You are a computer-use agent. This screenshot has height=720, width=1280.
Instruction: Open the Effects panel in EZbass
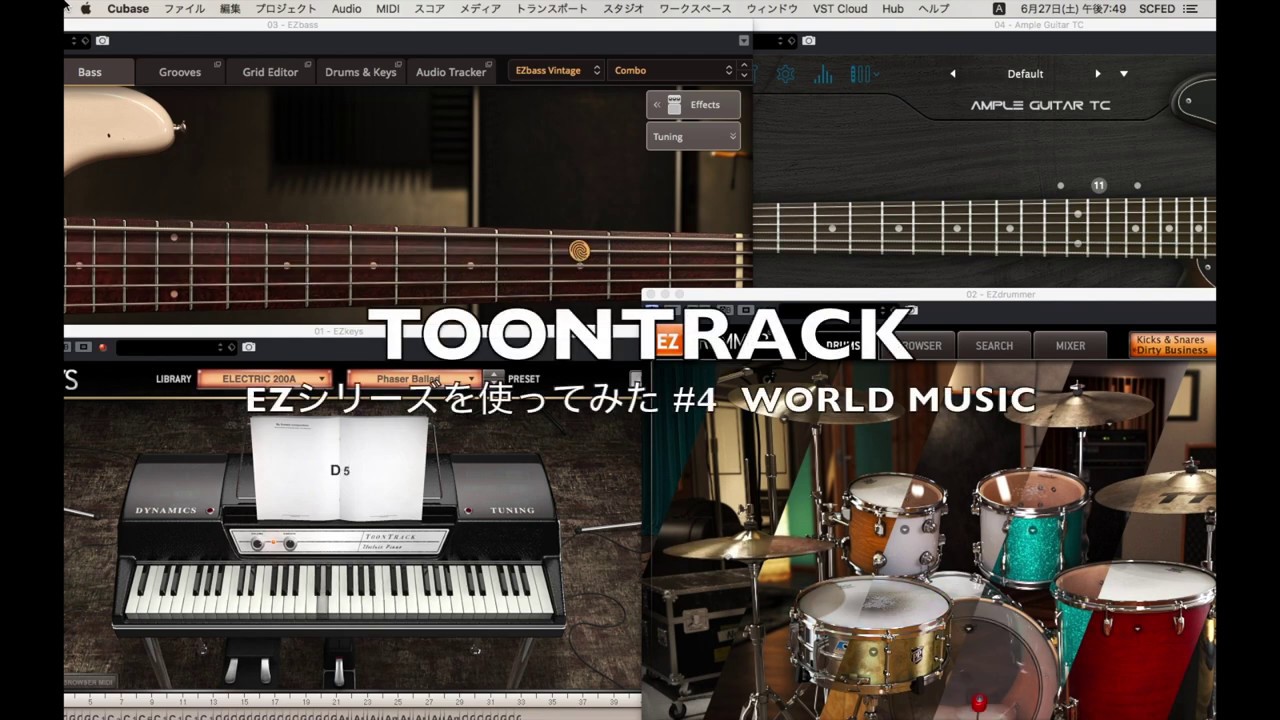coord(693,105)
